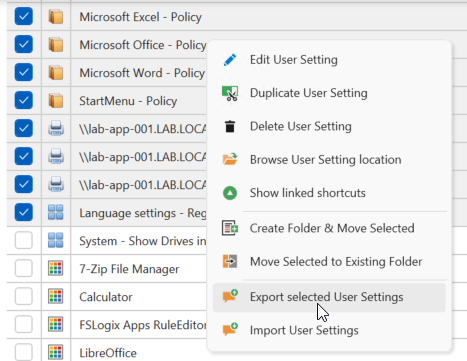
Task: Select the Microsoft Excel - Policy row text
Action: 140,17
